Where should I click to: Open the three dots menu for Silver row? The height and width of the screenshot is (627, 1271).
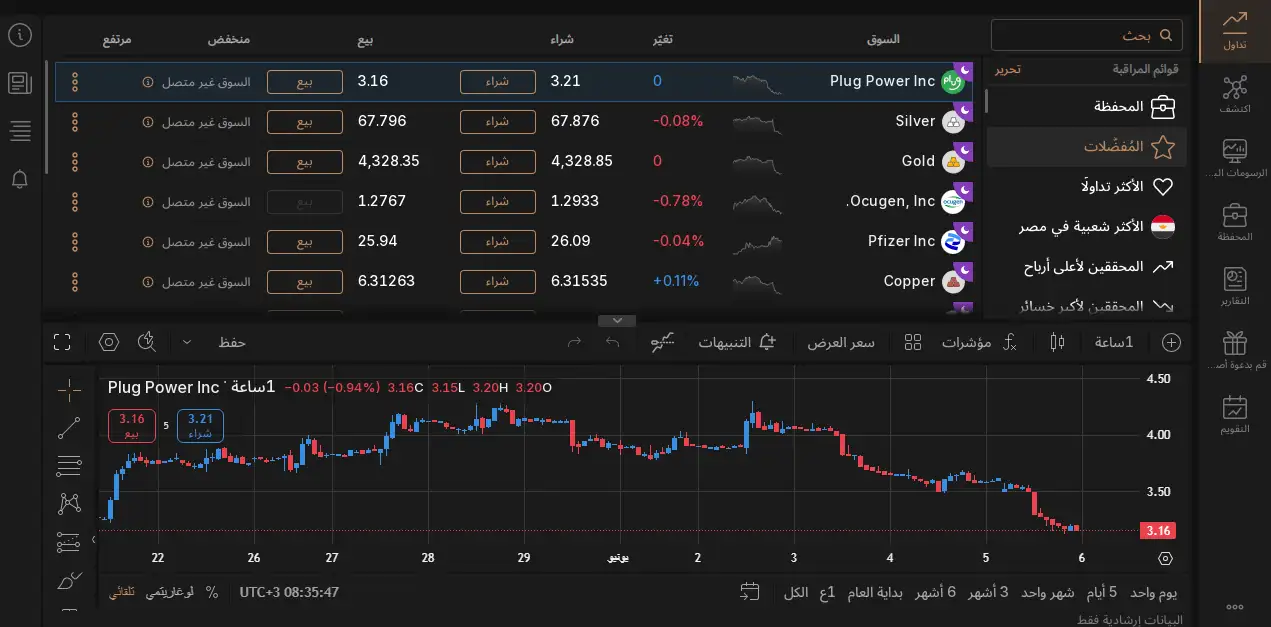pyautogui.click(x=75, y=122)
